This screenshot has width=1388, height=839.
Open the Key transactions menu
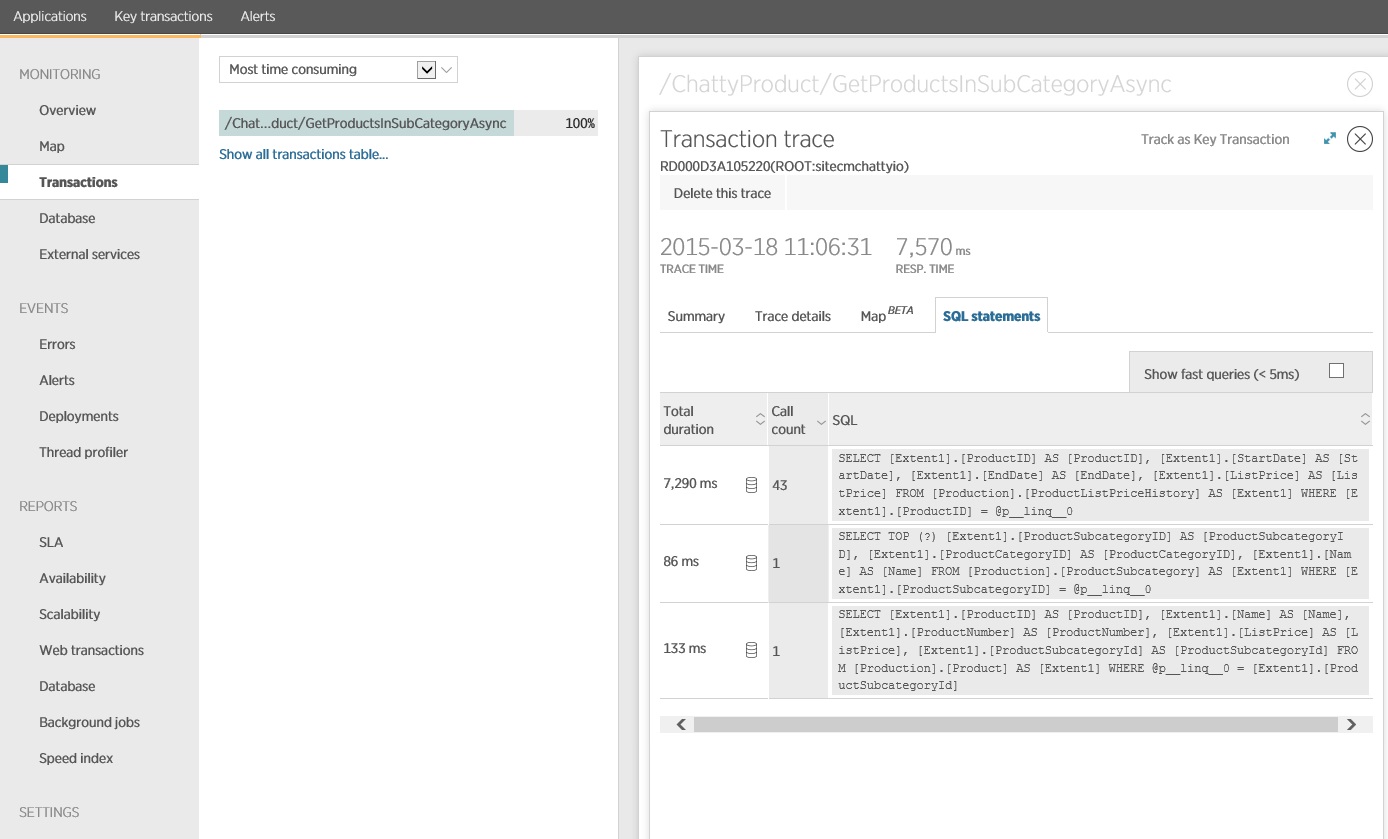pos(163,16)
